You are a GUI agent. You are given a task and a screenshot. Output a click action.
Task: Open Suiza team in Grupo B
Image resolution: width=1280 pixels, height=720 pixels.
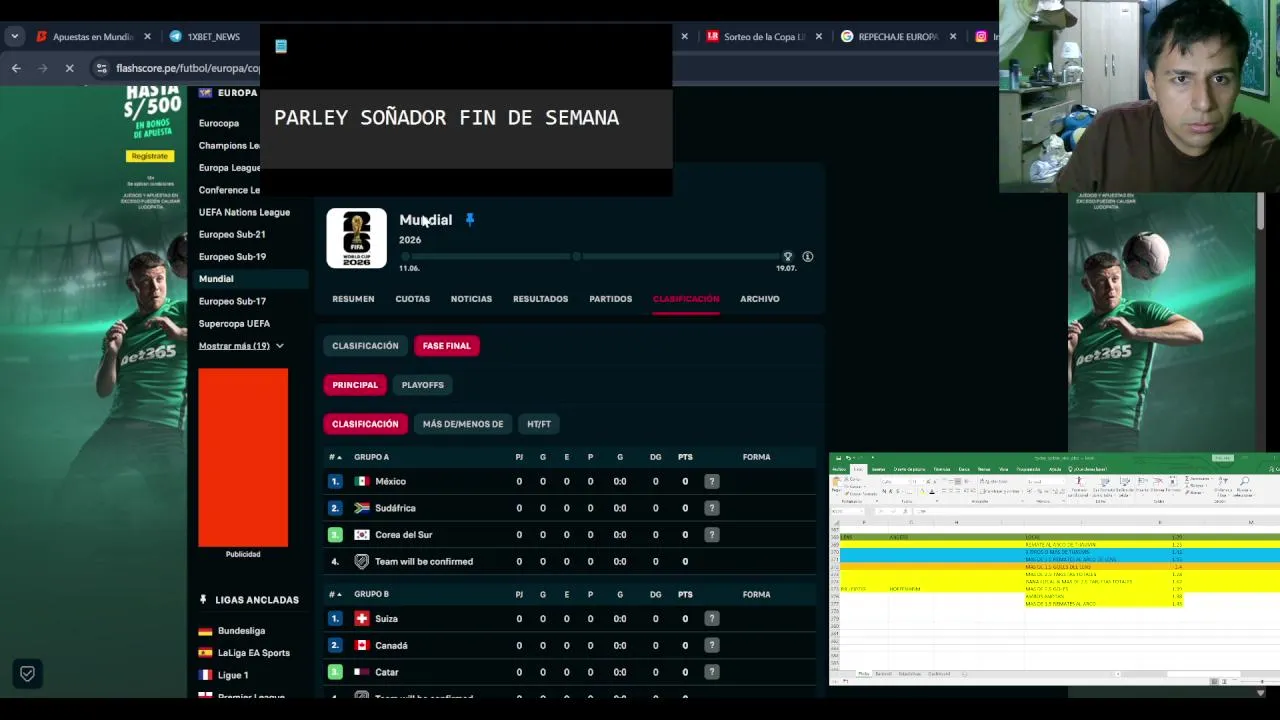pos(386,619)
